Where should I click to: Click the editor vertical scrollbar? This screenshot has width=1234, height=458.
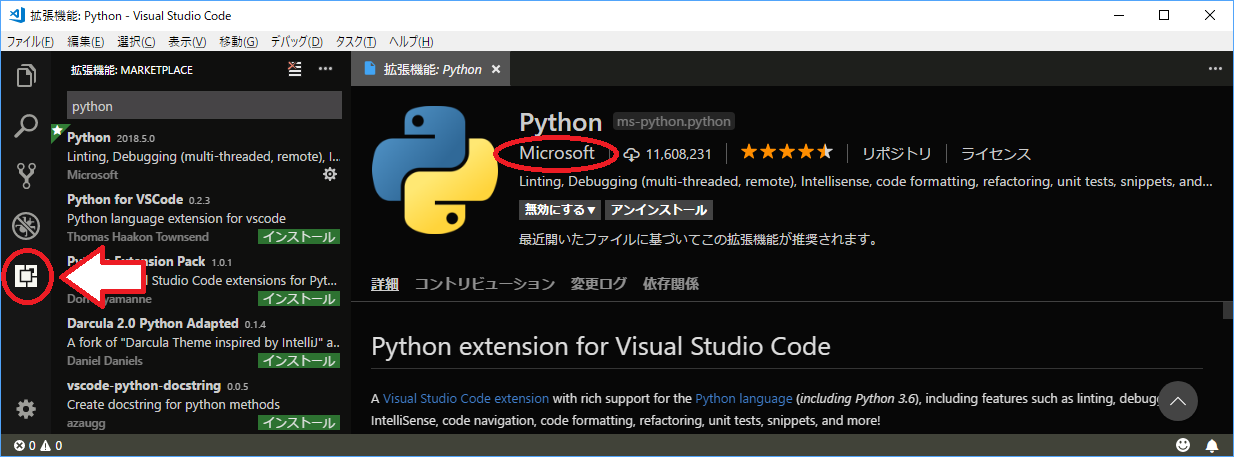click(x=1227, y=310)
